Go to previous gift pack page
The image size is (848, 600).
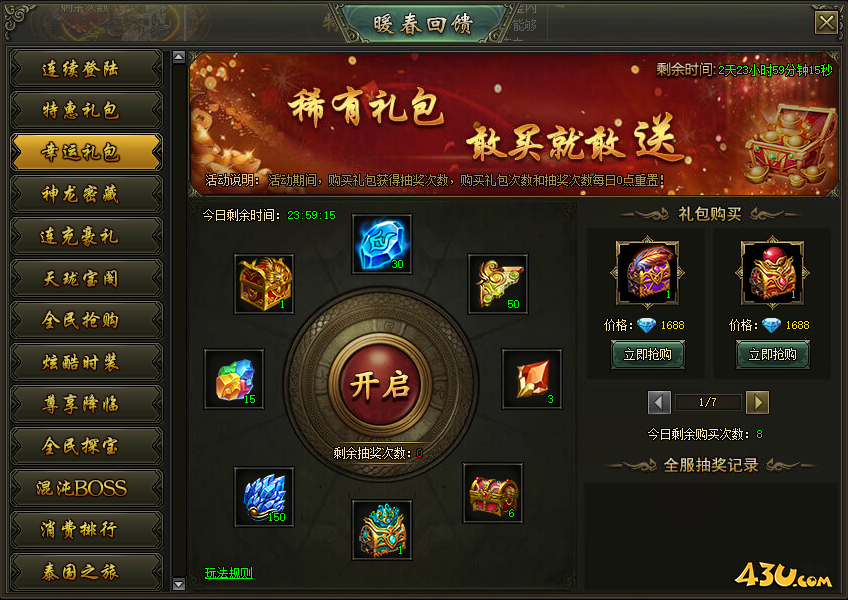coord(659,403)
